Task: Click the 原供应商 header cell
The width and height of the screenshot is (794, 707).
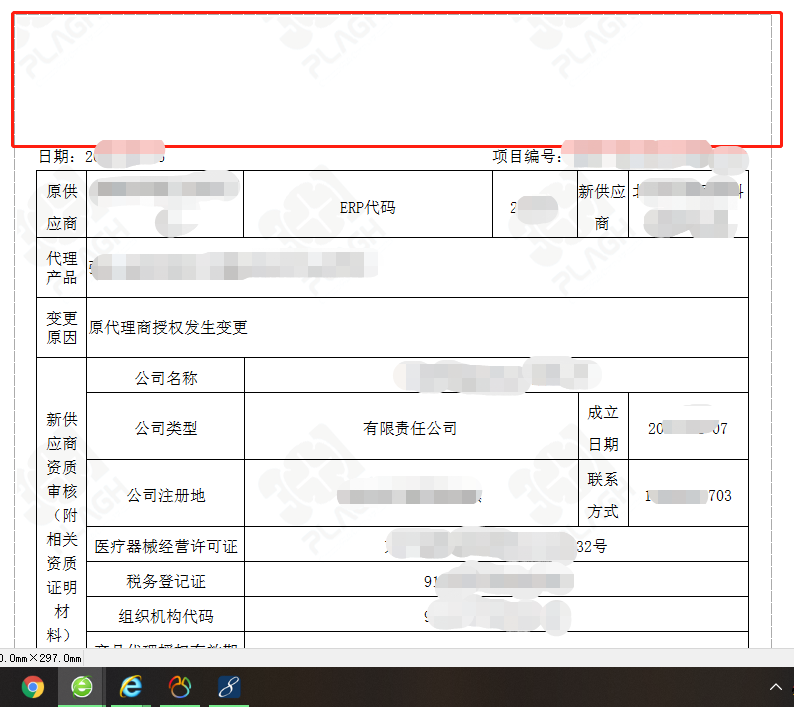Action: coord(62,204)
